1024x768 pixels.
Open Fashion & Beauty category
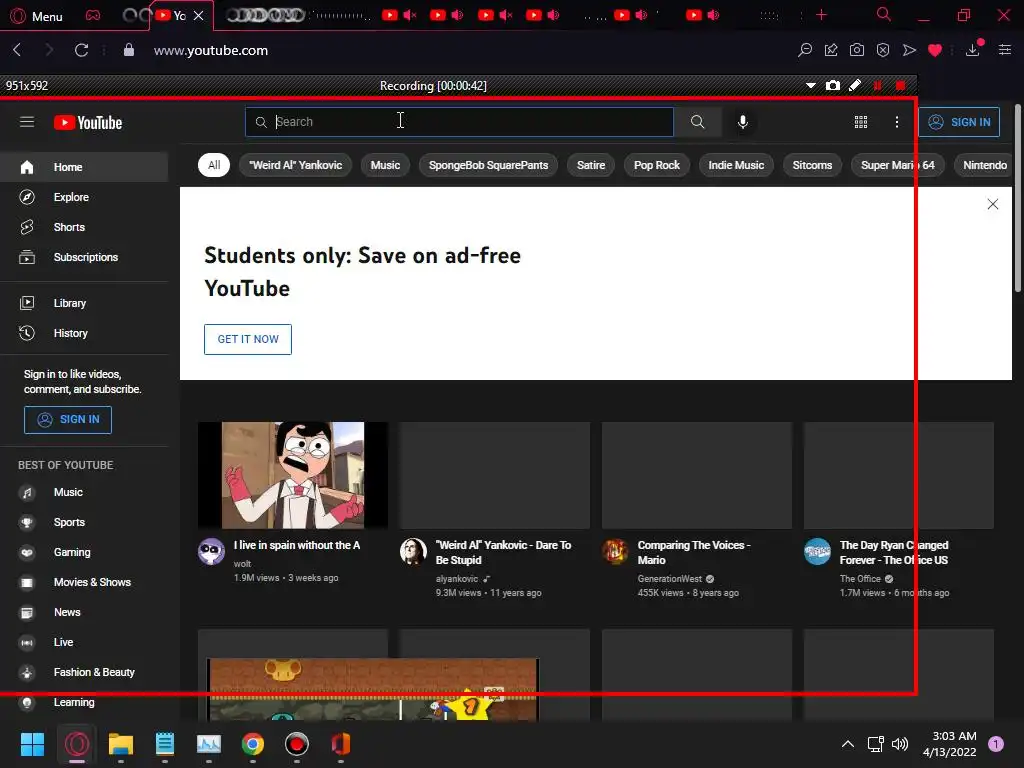(x=84, y=672)
